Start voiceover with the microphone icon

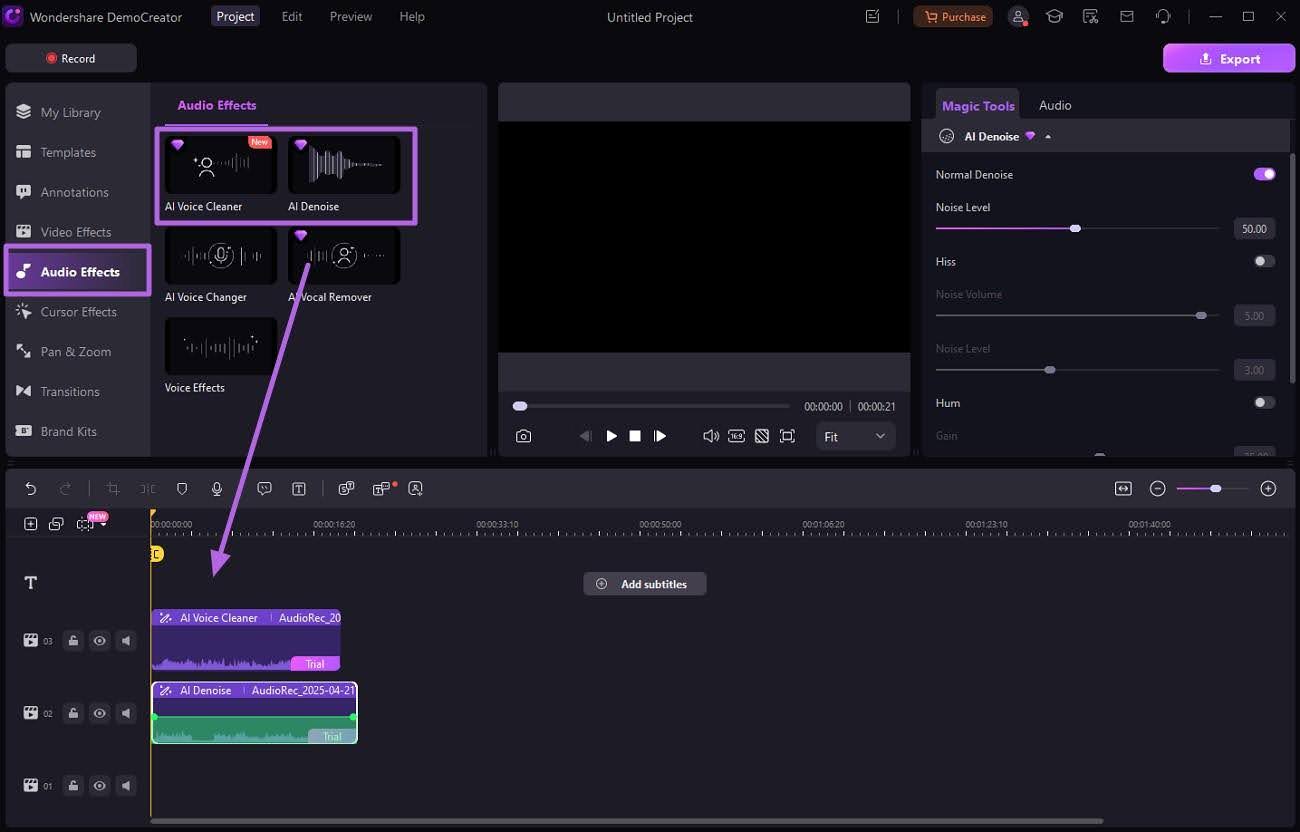coord(217,488)
